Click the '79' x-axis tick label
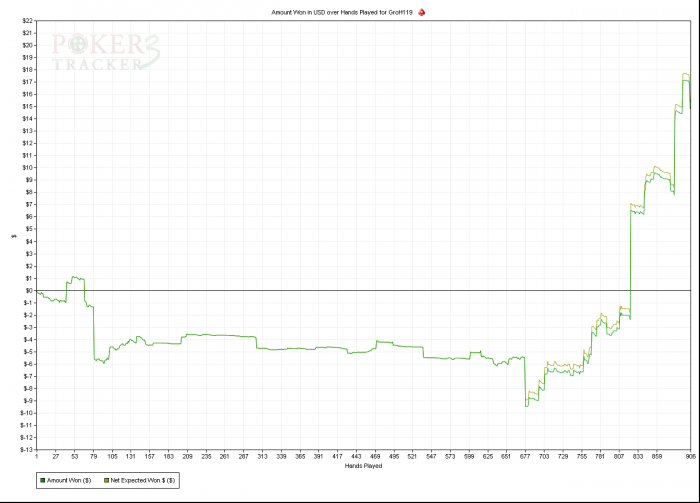The width and height of the screenshot is (700, 503). pos(93,457)
